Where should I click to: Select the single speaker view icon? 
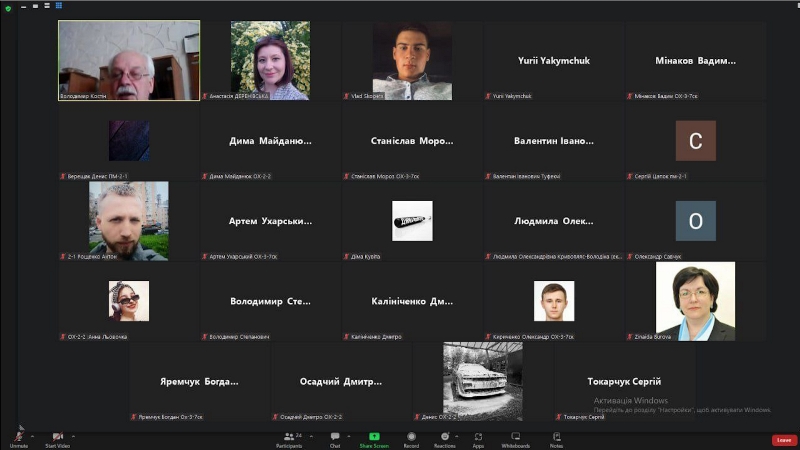click(35, 6)
